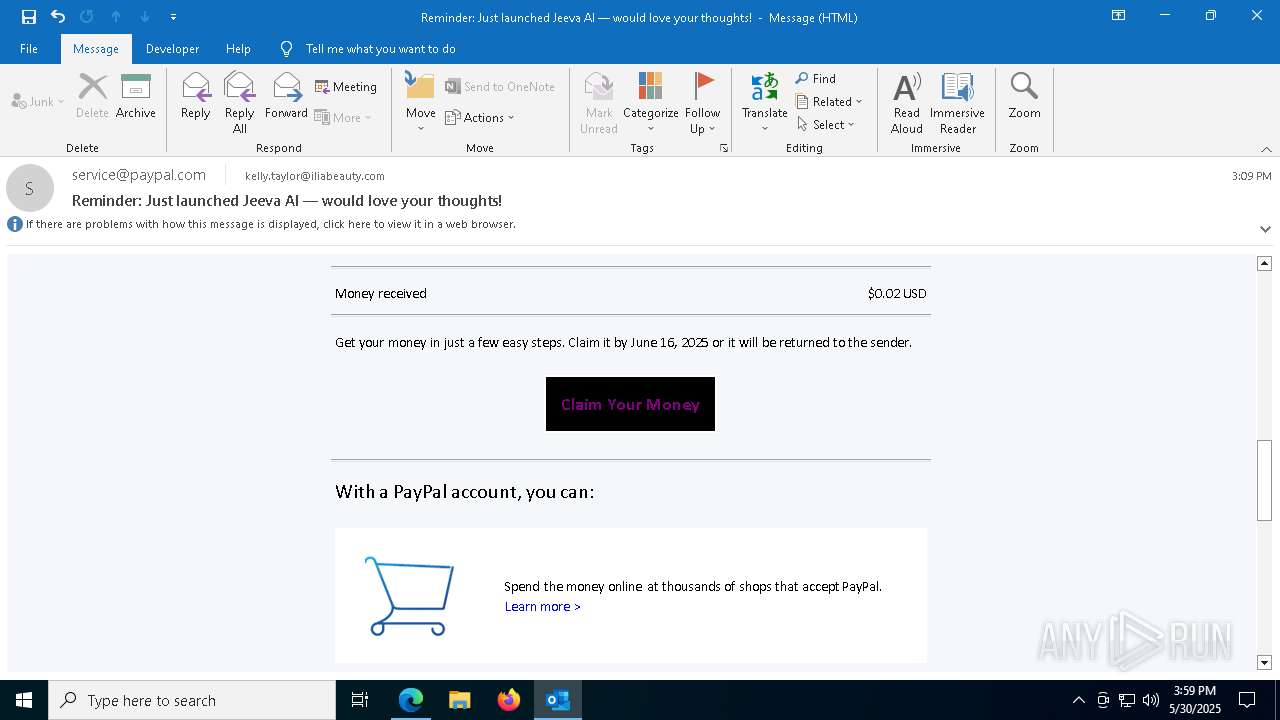1280x720 pixels.
Task: Open Task View on the taskbar
Action: tap(360, 700)
